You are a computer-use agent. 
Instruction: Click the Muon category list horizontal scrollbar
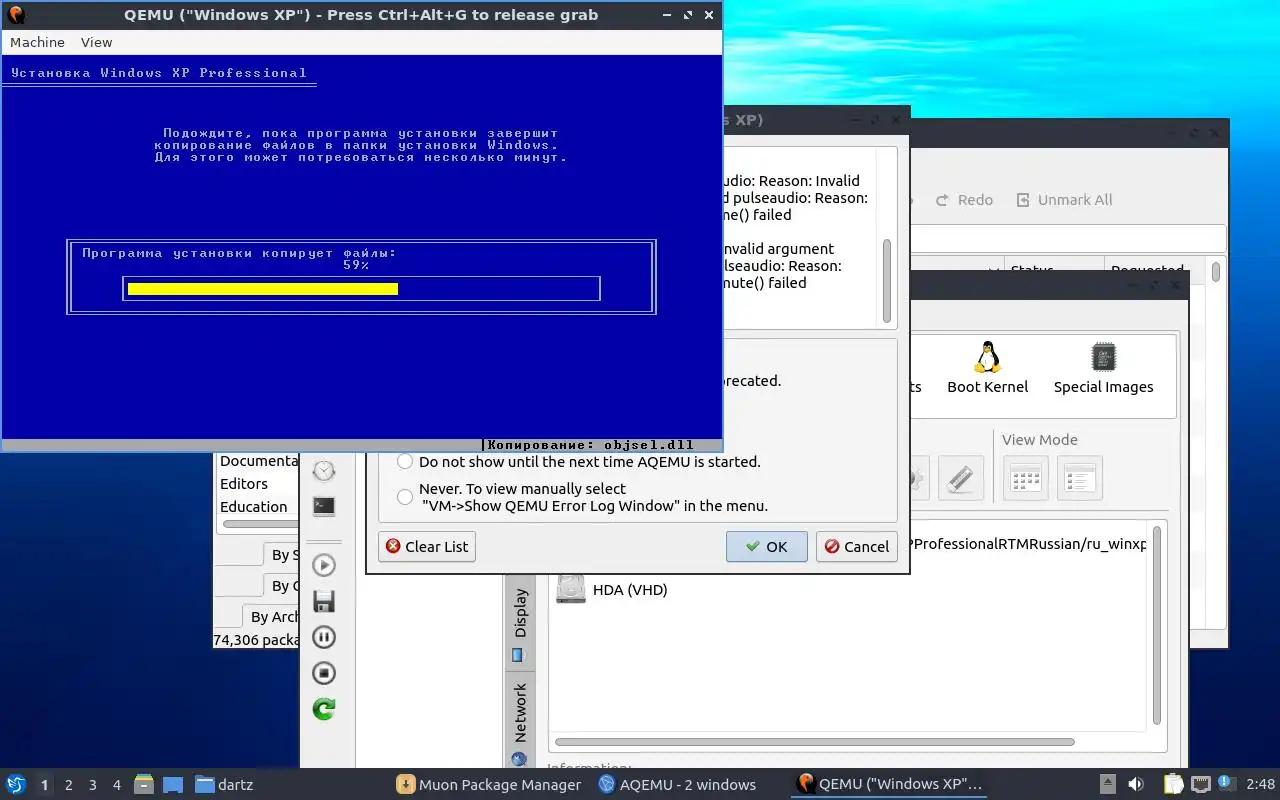coord(260,524)
